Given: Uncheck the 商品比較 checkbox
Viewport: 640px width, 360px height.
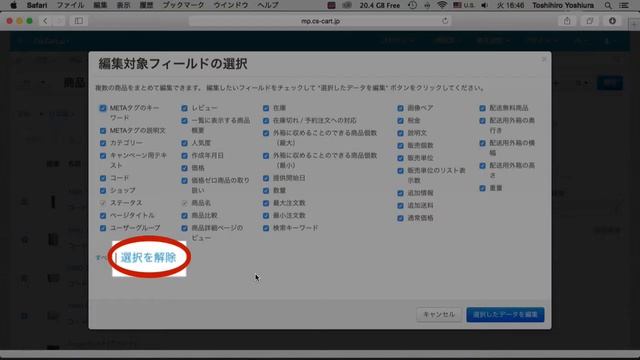Looking at the screenshot, I should click(x=184, y=216).
